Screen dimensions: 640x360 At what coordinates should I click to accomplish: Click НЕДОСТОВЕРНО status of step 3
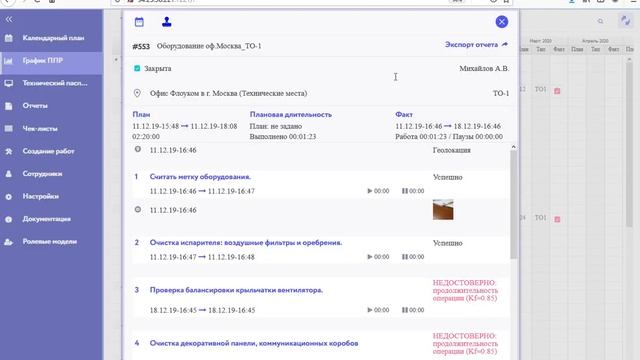point(465,290)
